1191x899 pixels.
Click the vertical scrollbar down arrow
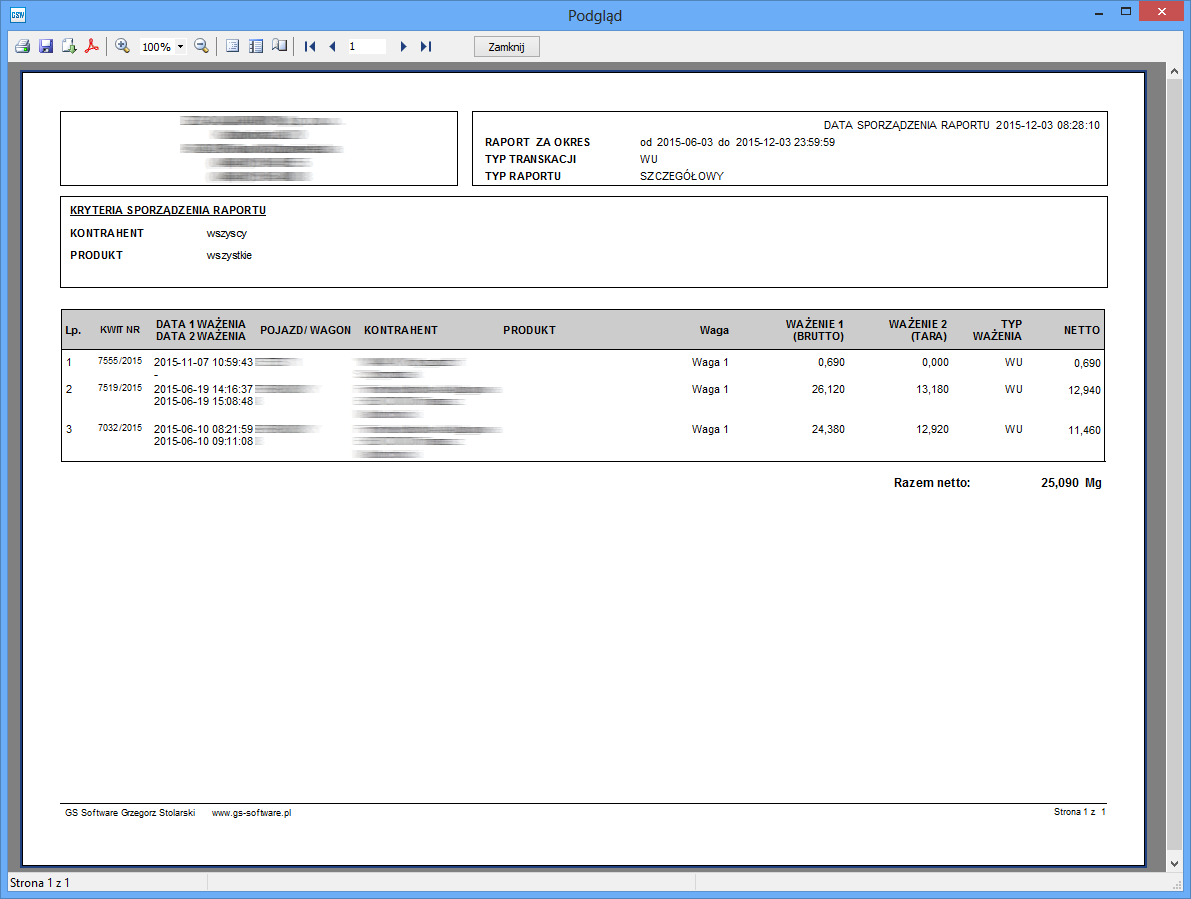tap(1174, 864)
